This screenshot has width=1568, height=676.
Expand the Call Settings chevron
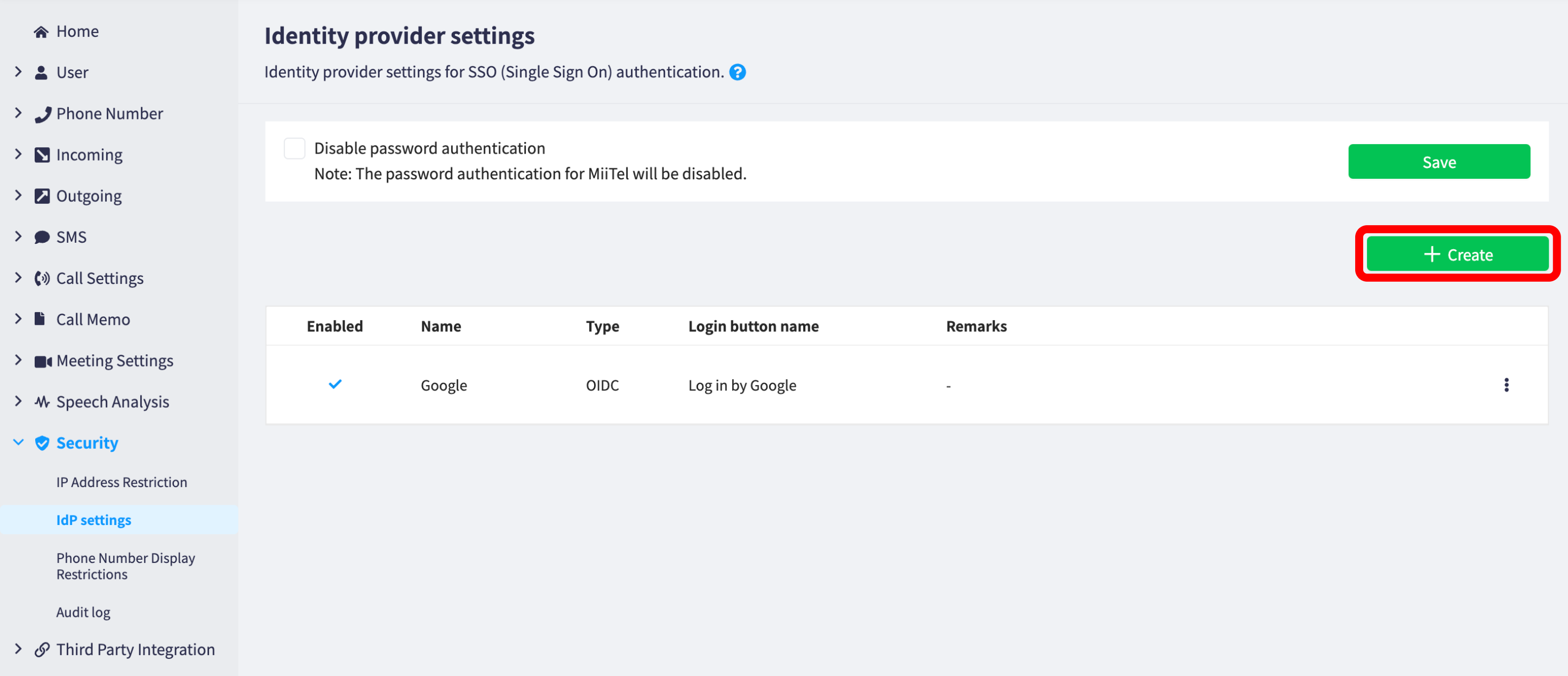(x=18, y=279)
